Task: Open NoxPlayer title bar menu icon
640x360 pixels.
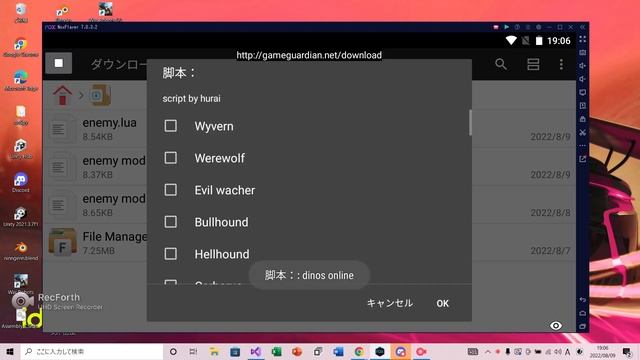Action: pyautogui.click(x=528, y=27)
